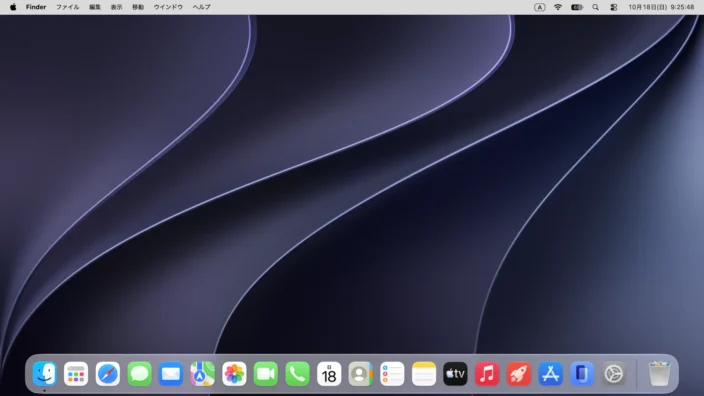The width and height of the screenshot is (704, 396).
Task: Launch Maps from the Dock
Action: pos(202,374)
